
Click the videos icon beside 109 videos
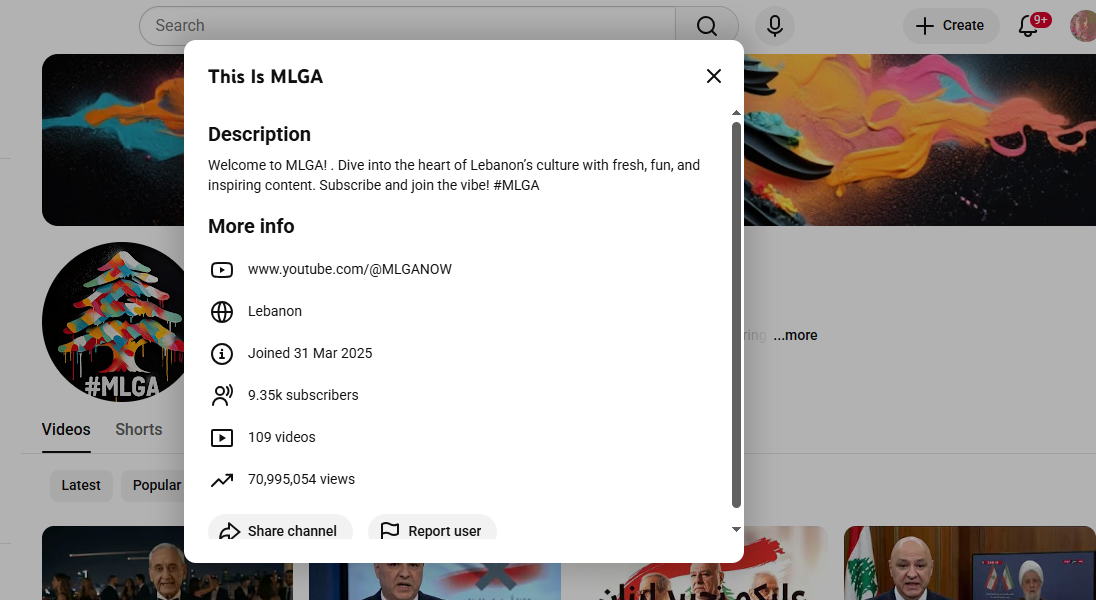(x=221, y=437)
